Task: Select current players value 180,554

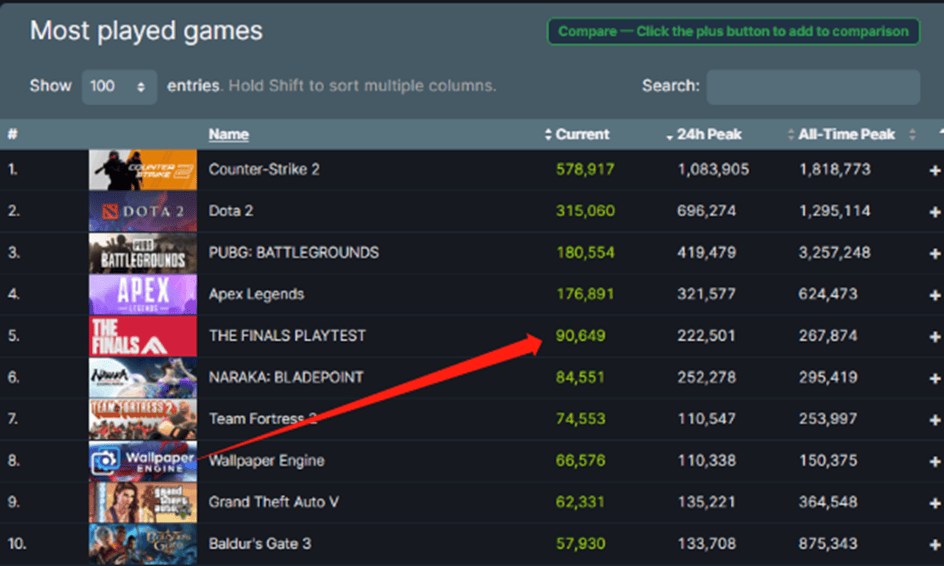Action: [x=585, y=252]
